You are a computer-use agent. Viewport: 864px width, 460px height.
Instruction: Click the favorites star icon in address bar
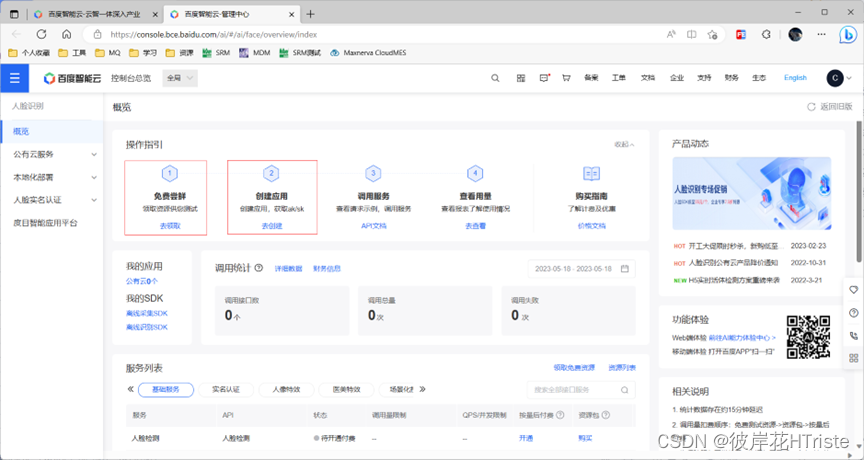712,34
